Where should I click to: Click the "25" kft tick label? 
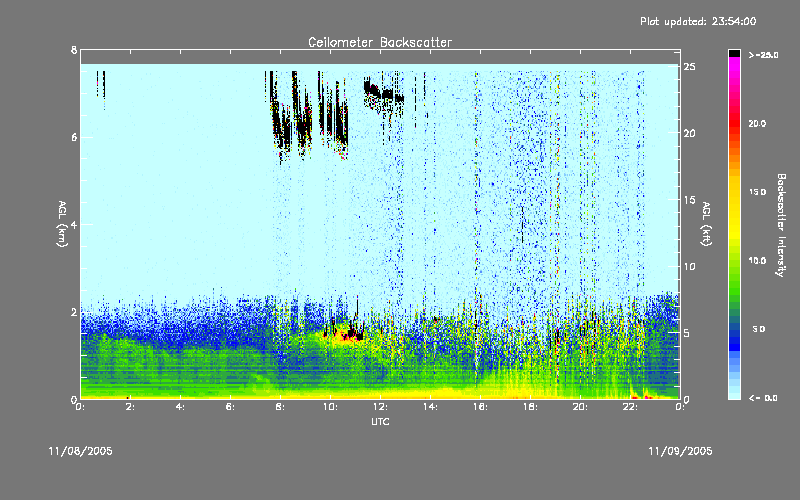tap(690, 67)
